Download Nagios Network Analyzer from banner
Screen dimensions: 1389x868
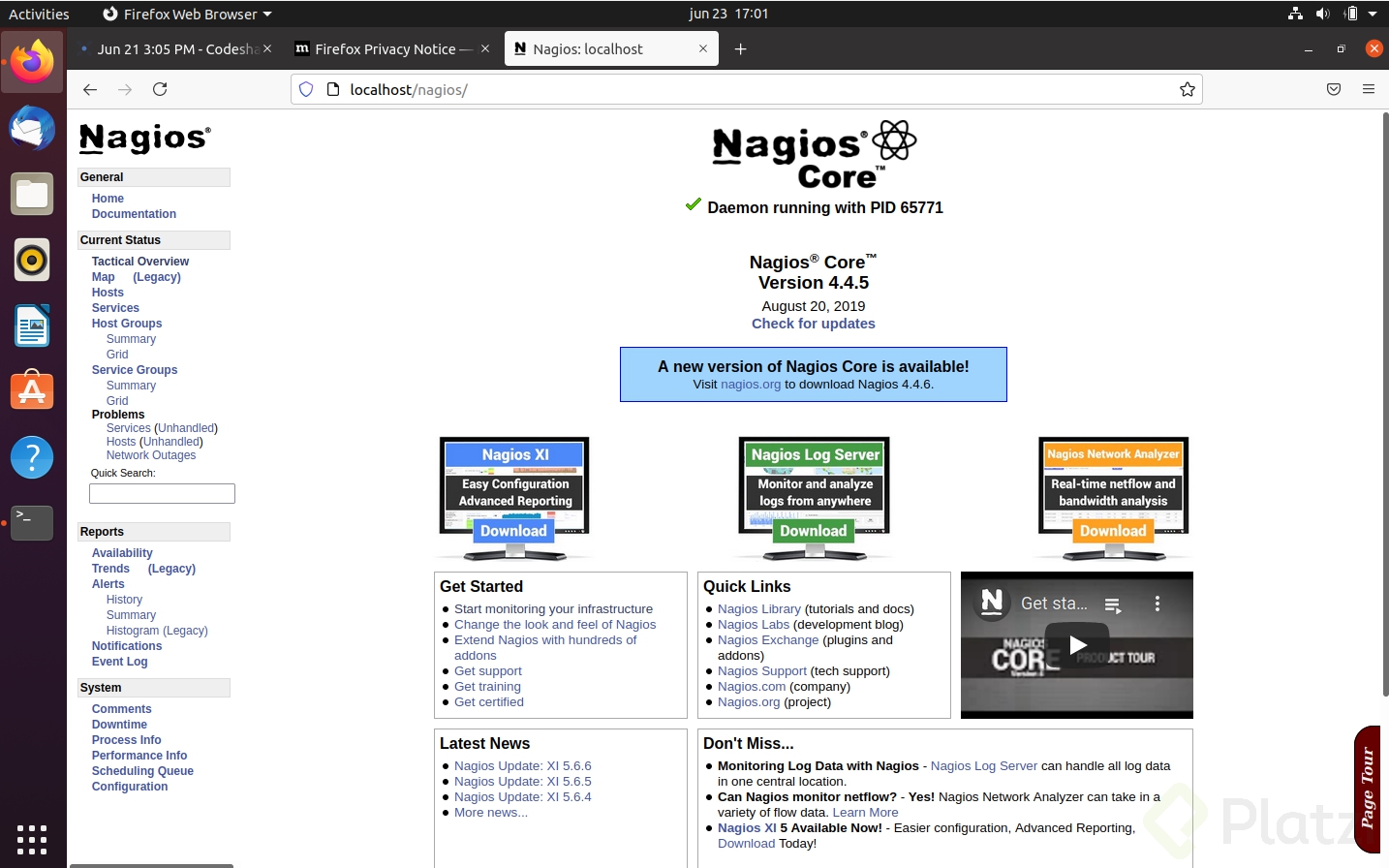pos(1113,531)
